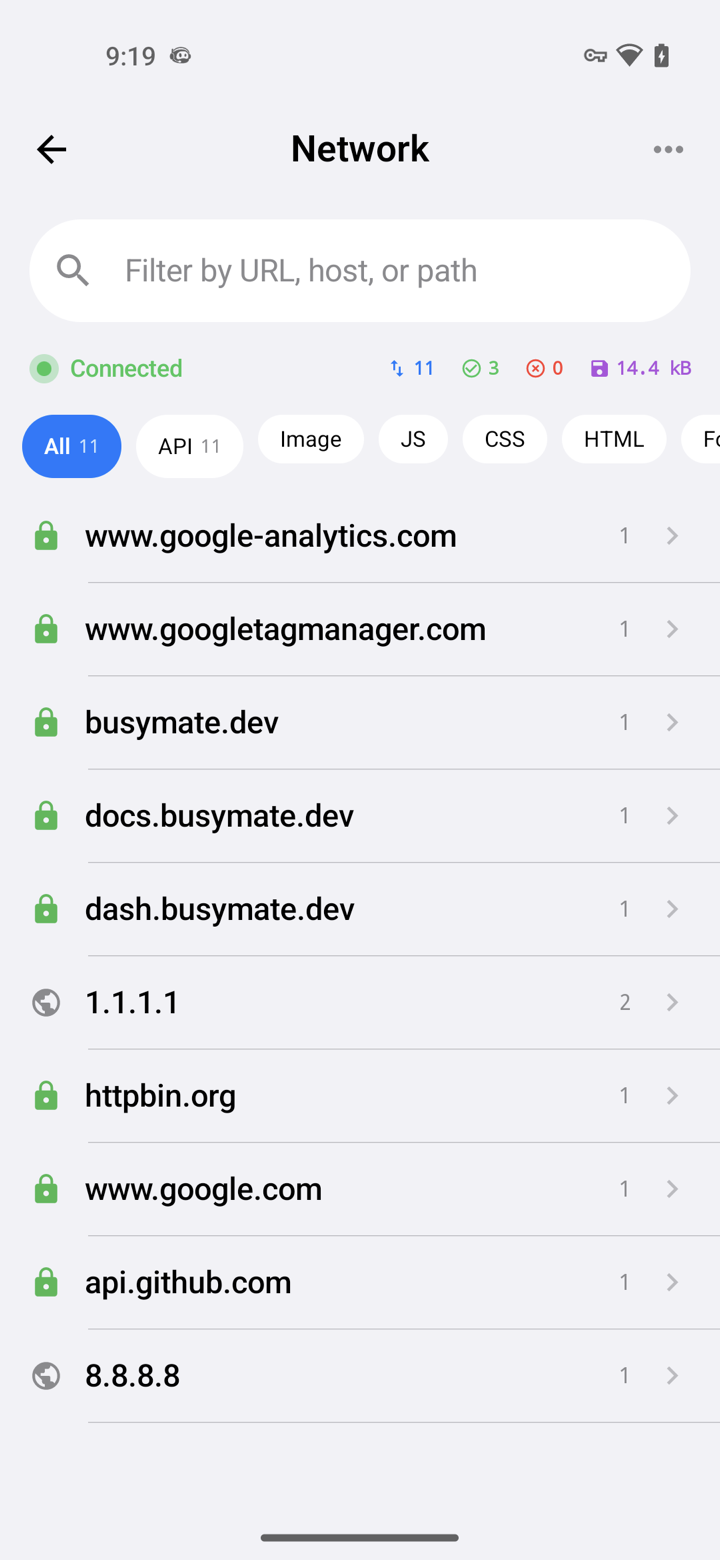Tap the battery icon in status bar
The image size is (720, 1560).
pos(661,56)
